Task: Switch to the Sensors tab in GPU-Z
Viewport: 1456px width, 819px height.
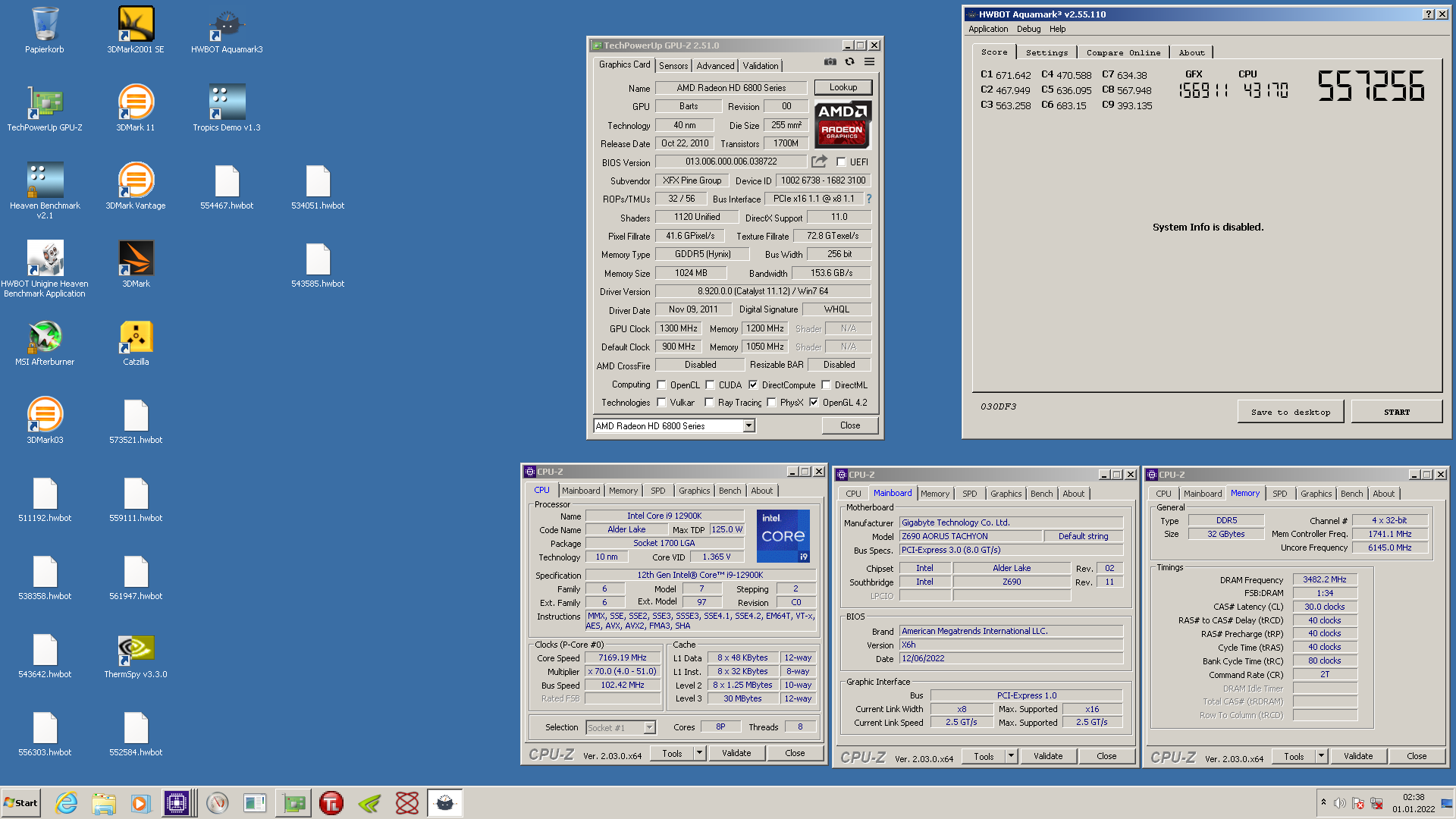Action: click(673, 66)
